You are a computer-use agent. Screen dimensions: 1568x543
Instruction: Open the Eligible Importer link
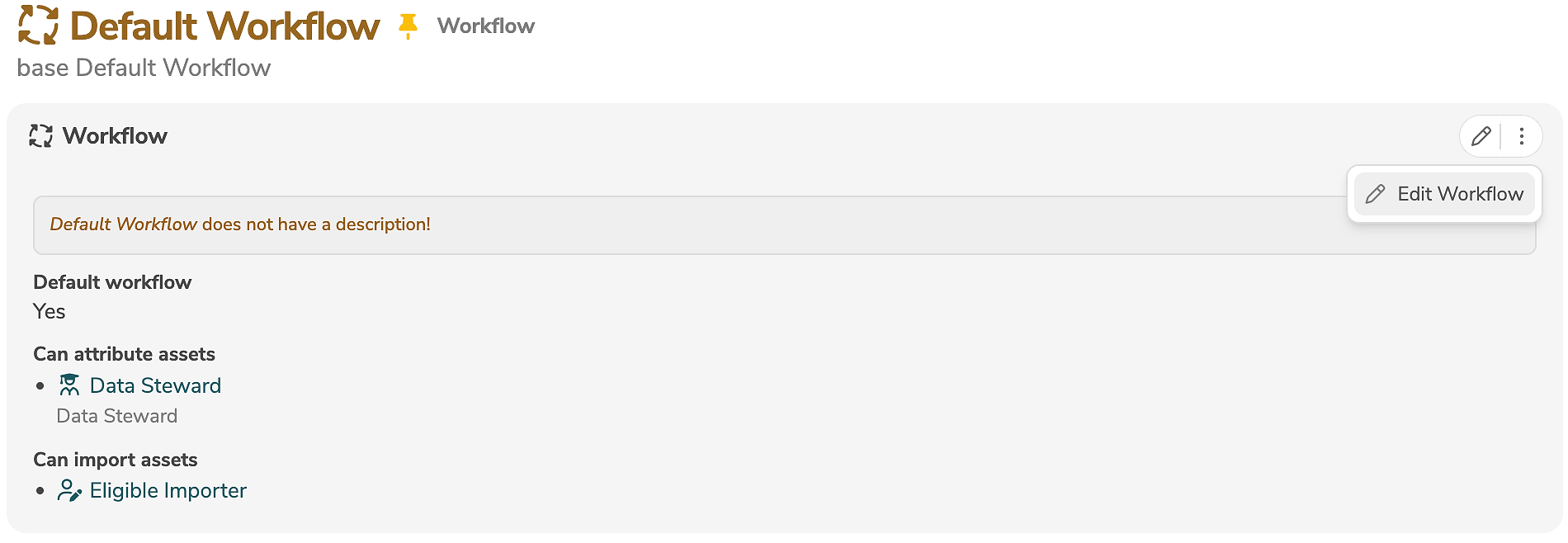coord(168,491)
